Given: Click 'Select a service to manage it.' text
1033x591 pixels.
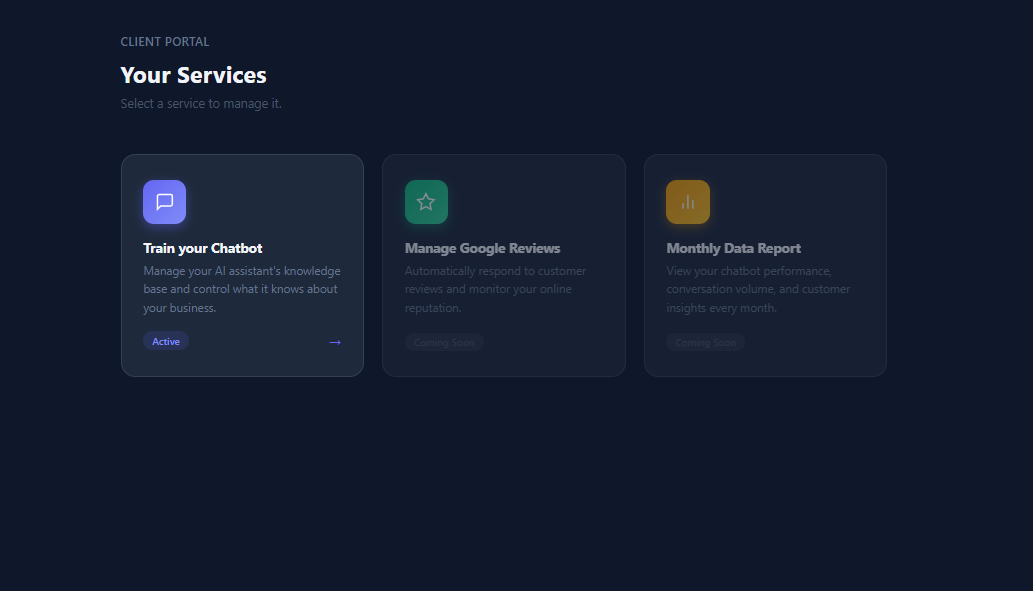Looking at the screenshot, I should pyautogui.click(x=201, y=103).
